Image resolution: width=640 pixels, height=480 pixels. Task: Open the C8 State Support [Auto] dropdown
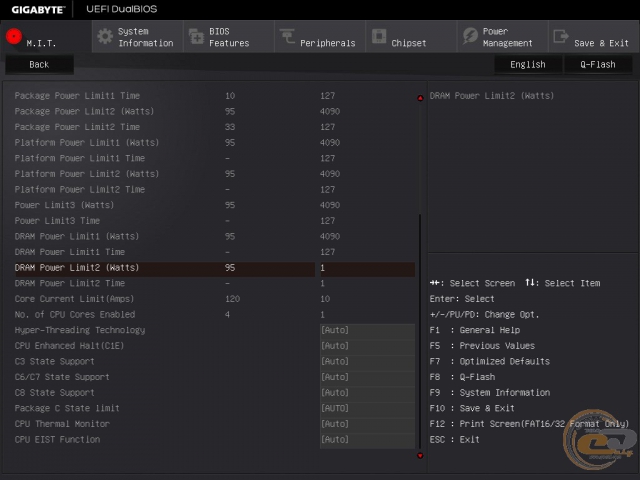tap(367, 393)
